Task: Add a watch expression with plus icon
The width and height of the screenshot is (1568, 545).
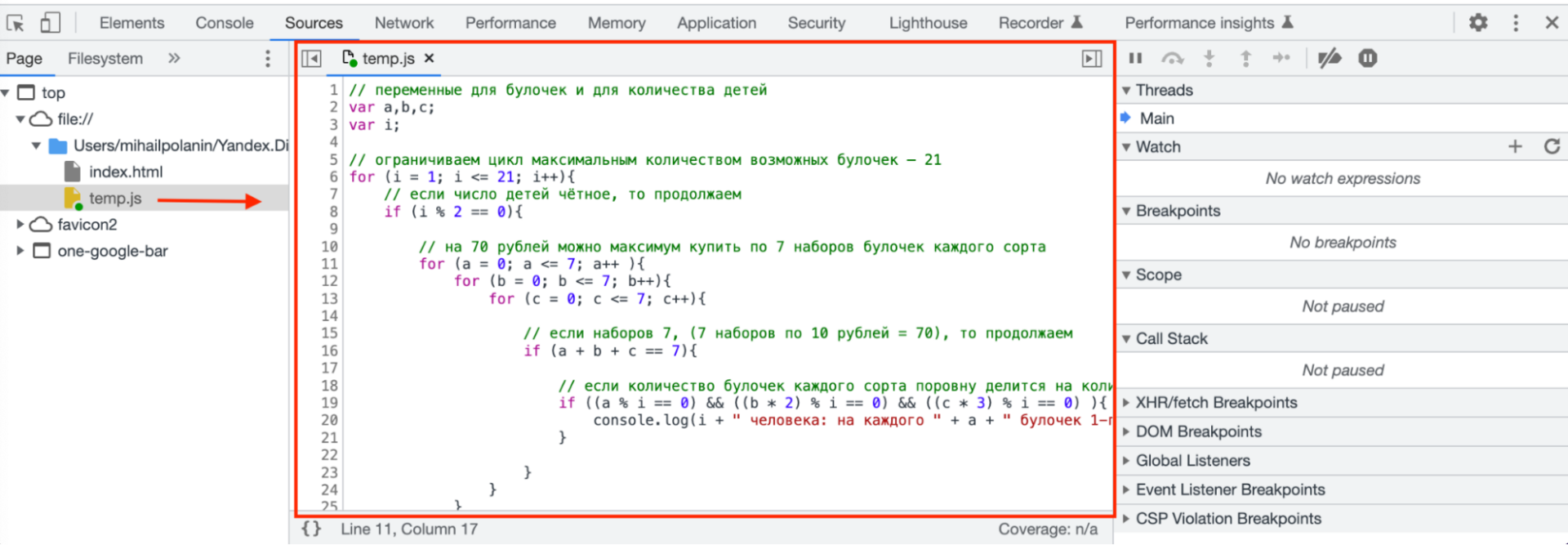Action: pyautogui.click(x=1515, y=146)
